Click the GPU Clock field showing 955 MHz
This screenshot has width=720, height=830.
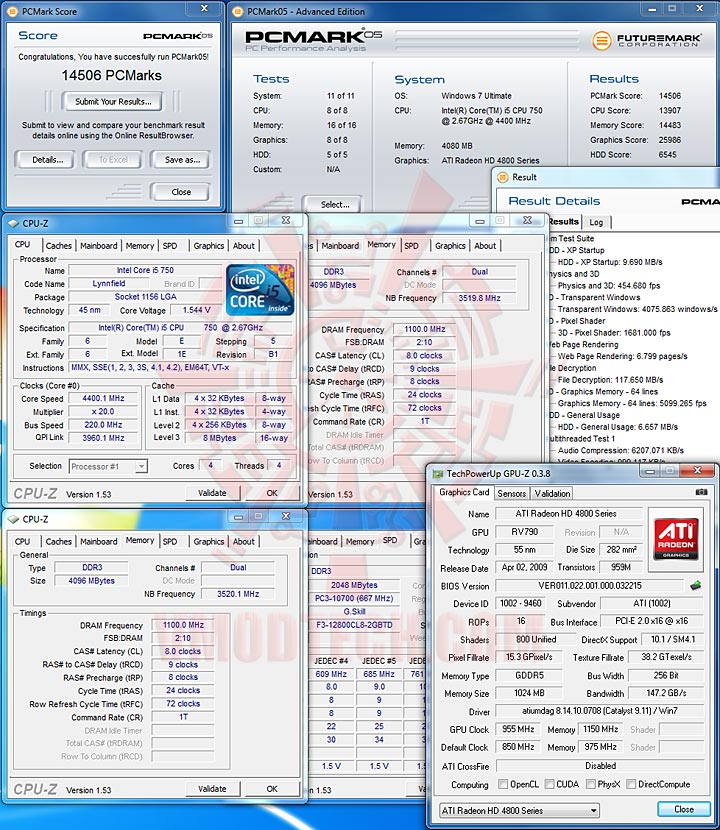(518, 729)
